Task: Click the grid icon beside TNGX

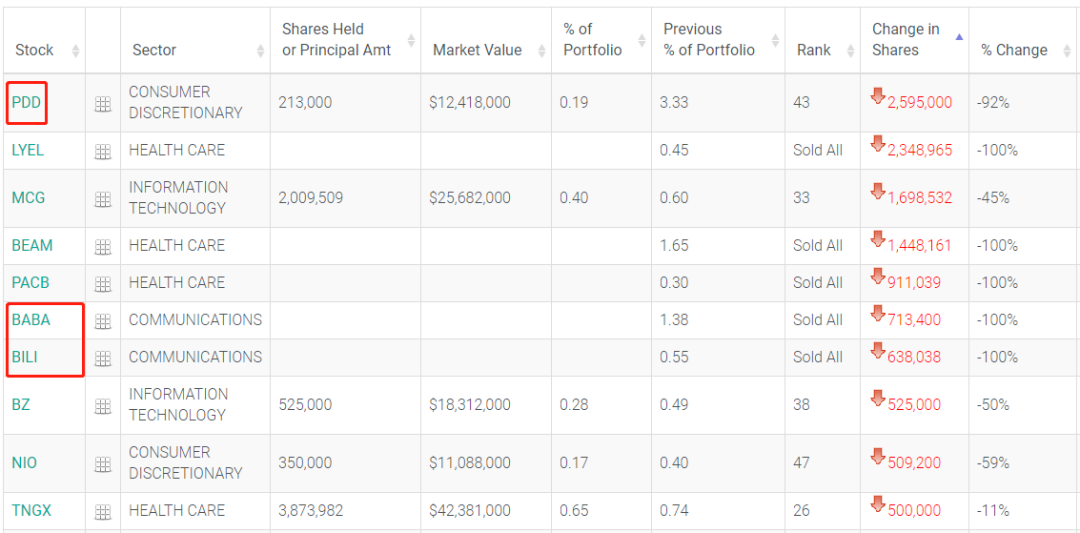Action: (102, 511)
